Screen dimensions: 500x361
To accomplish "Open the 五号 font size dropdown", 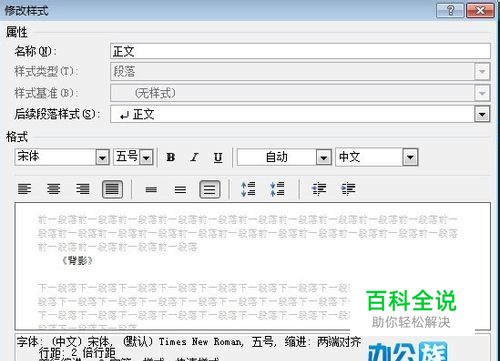I will (146, 157).
